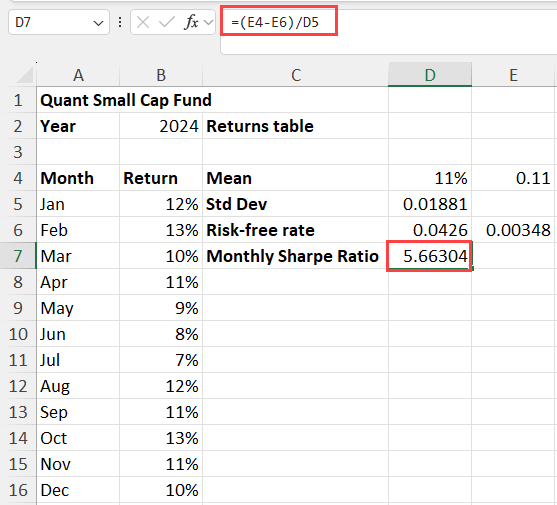Select column E header
The width and height of the screenshot is (557, 505).
click(x=514, y=75)
